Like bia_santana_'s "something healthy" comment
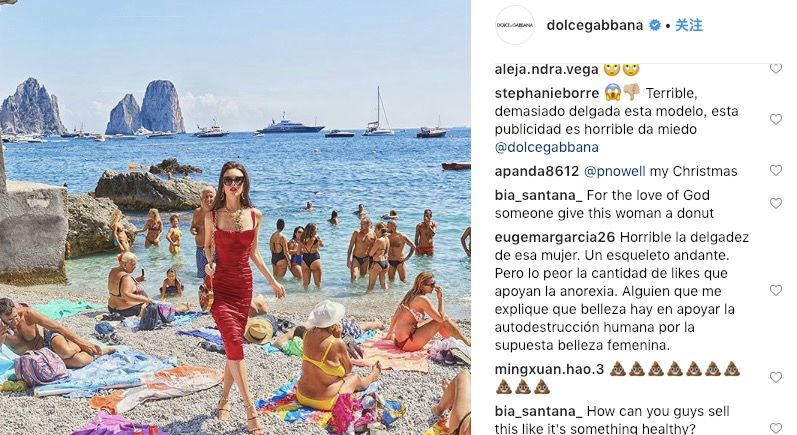797x435 pixels. 776,428
